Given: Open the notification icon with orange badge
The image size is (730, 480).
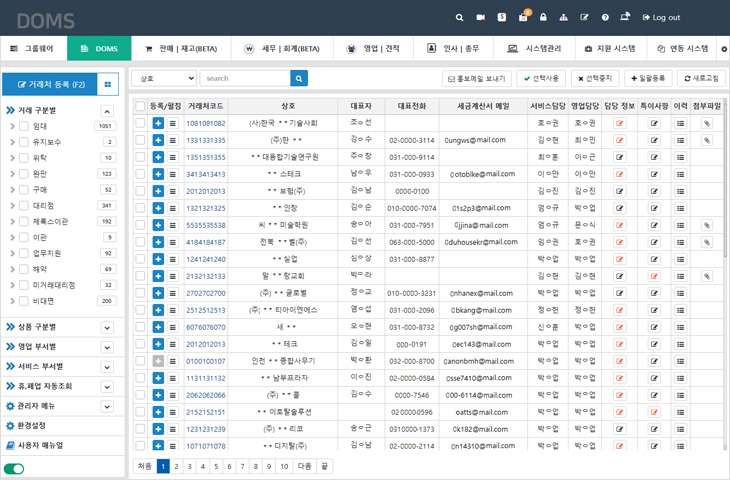Looking at the screenshot, I should [523, 17].
